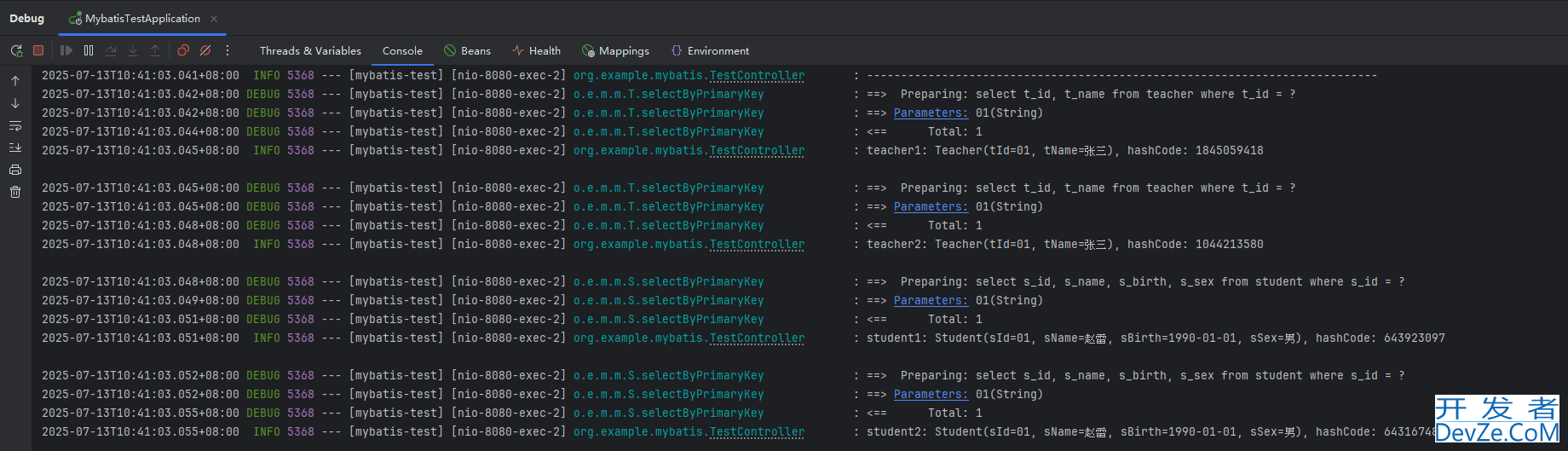Pause the program execution
The width and height of the screenshot is (1568, 451).
pyautogui.click(x=89, y=50)
